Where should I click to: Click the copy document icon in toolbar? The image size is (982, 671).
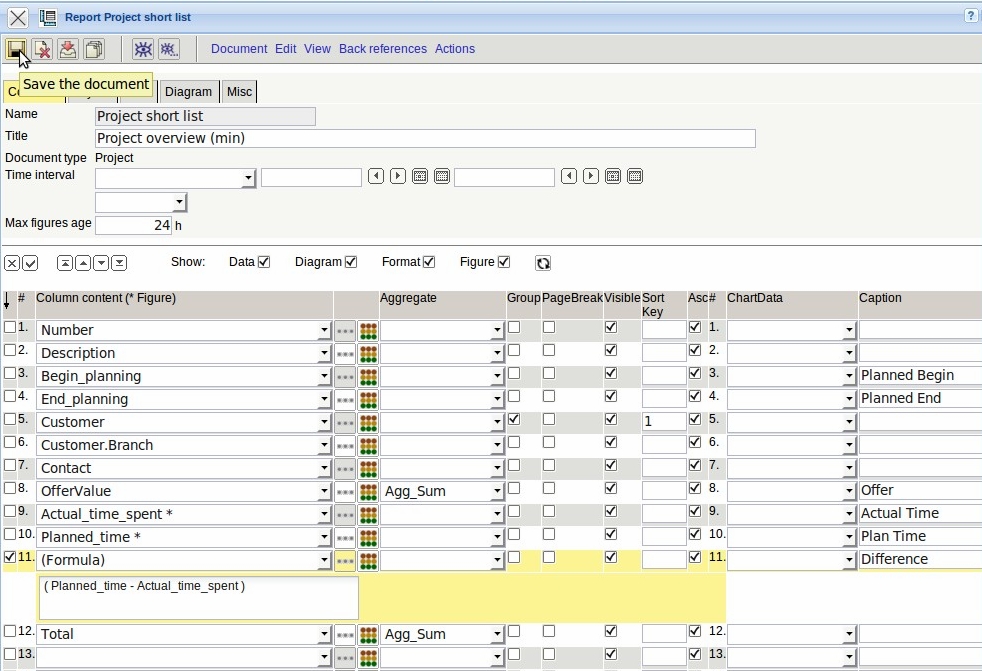(x=94, y=49)
